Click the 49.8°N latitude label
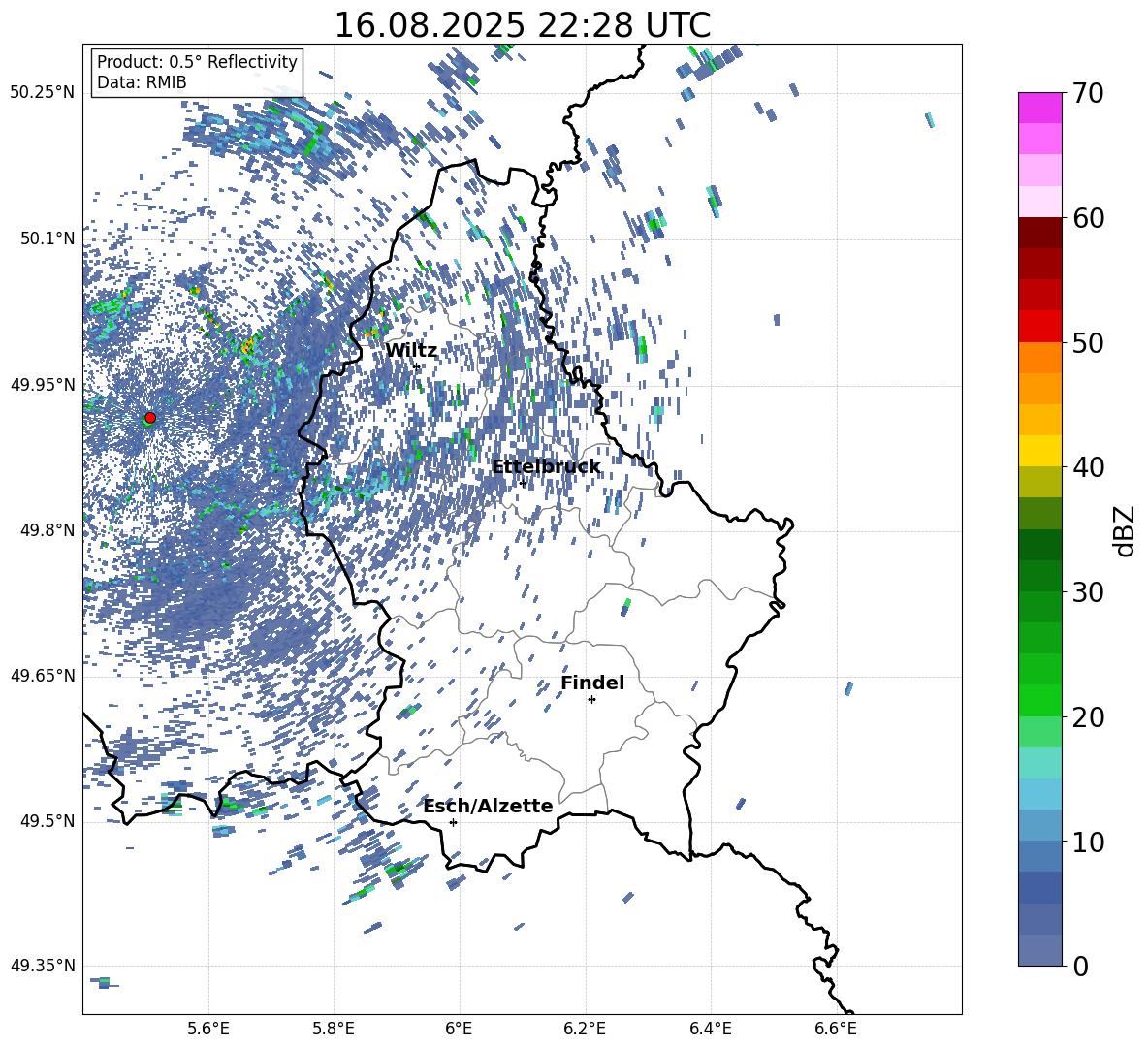 click(x=48, y=530)
